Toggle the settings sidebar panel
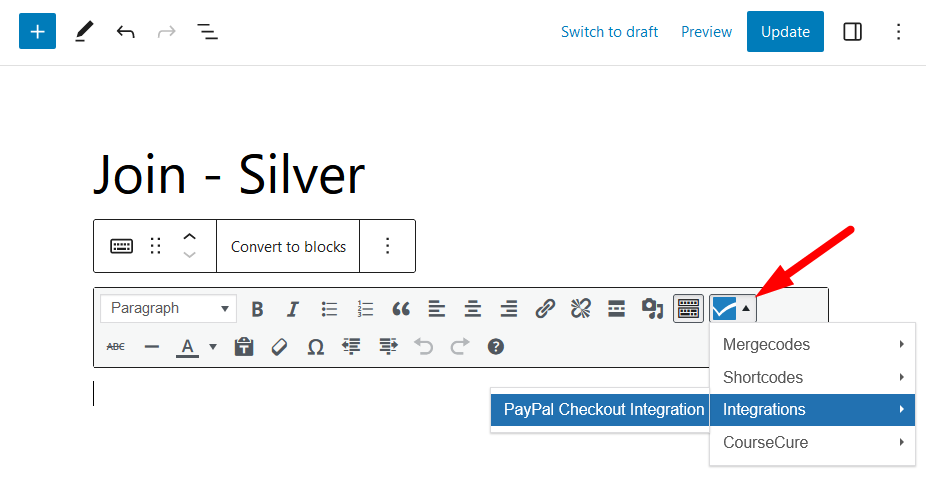Image resolution: width=926 pixels, height=504 pixels. click(x=852, y=31)
